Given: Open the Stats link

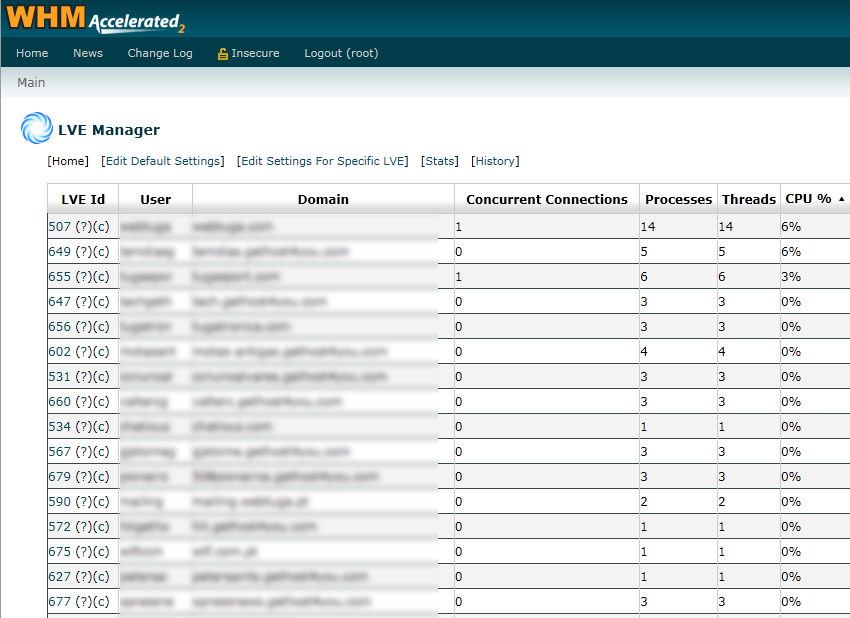Looking at the screenshot, I should point(440,161).
